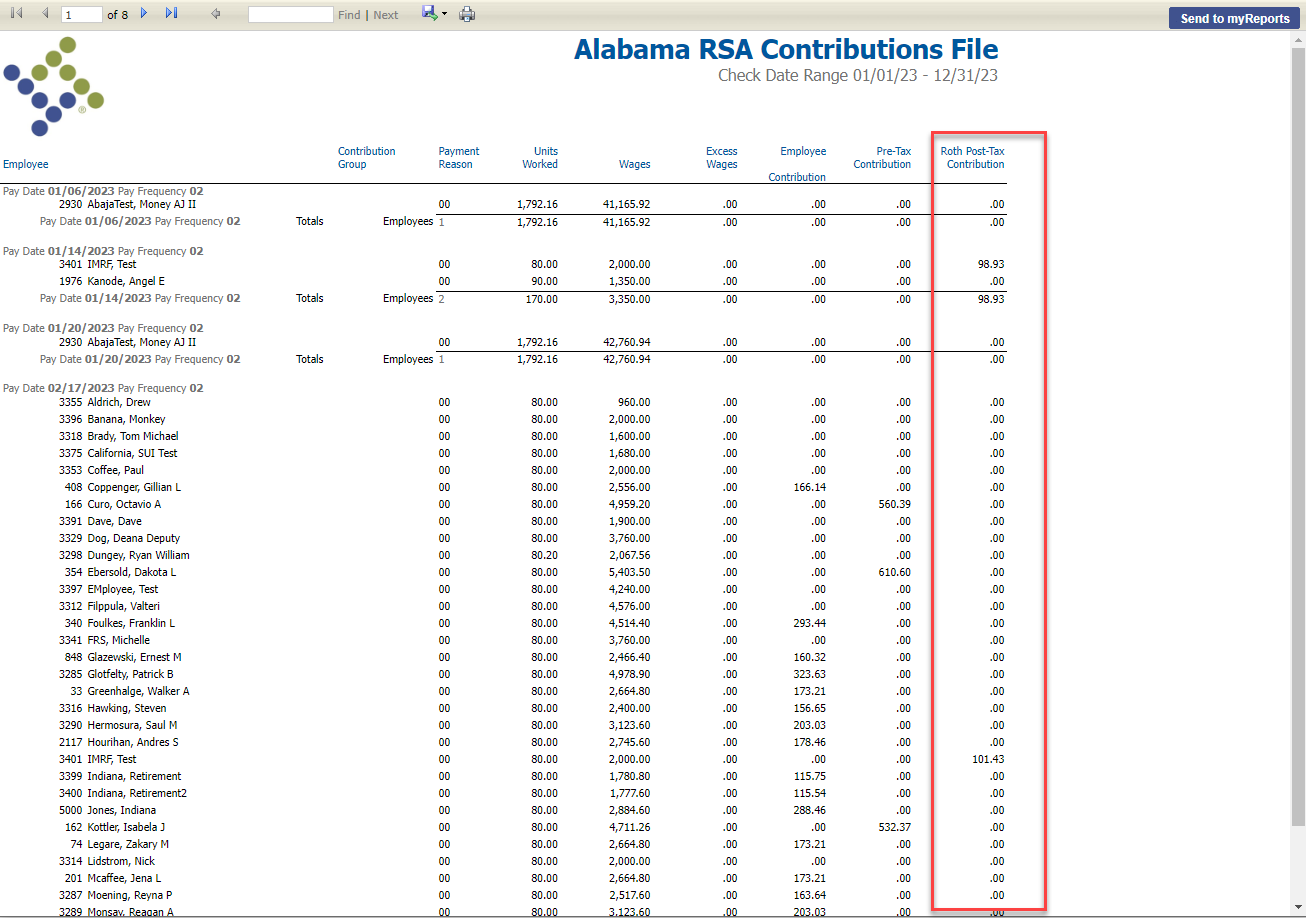Click the Send to myReports button

click(1235, 18)
